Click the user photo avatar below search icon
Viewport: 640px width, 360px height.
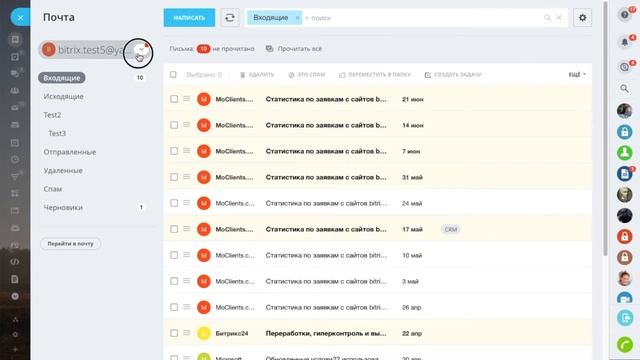click(624, 111)
